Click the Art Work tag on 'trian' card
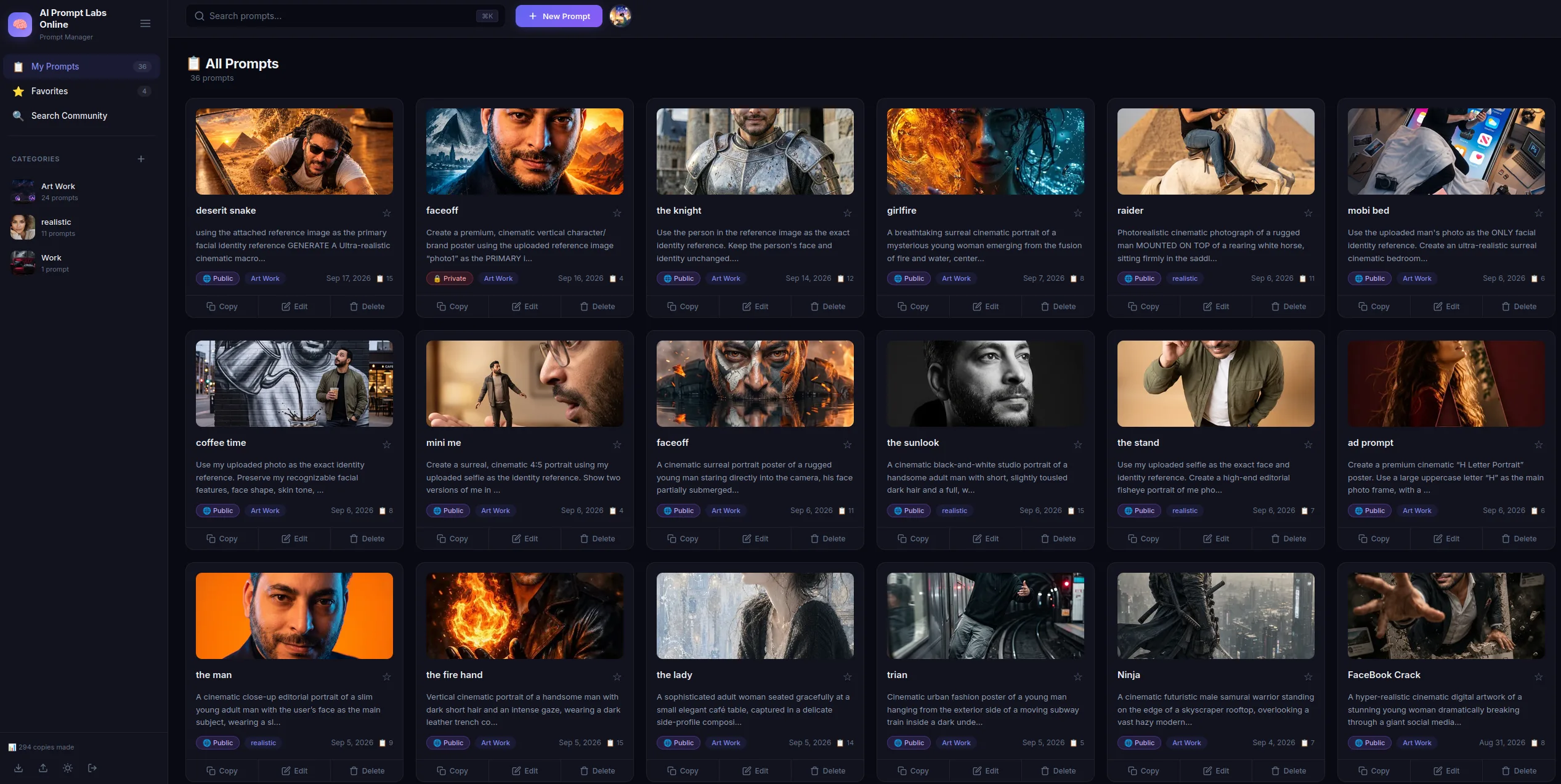Image resolution: width=1561 pixels, height=784 pixels. pyautogui.click(x=956, y=743)
